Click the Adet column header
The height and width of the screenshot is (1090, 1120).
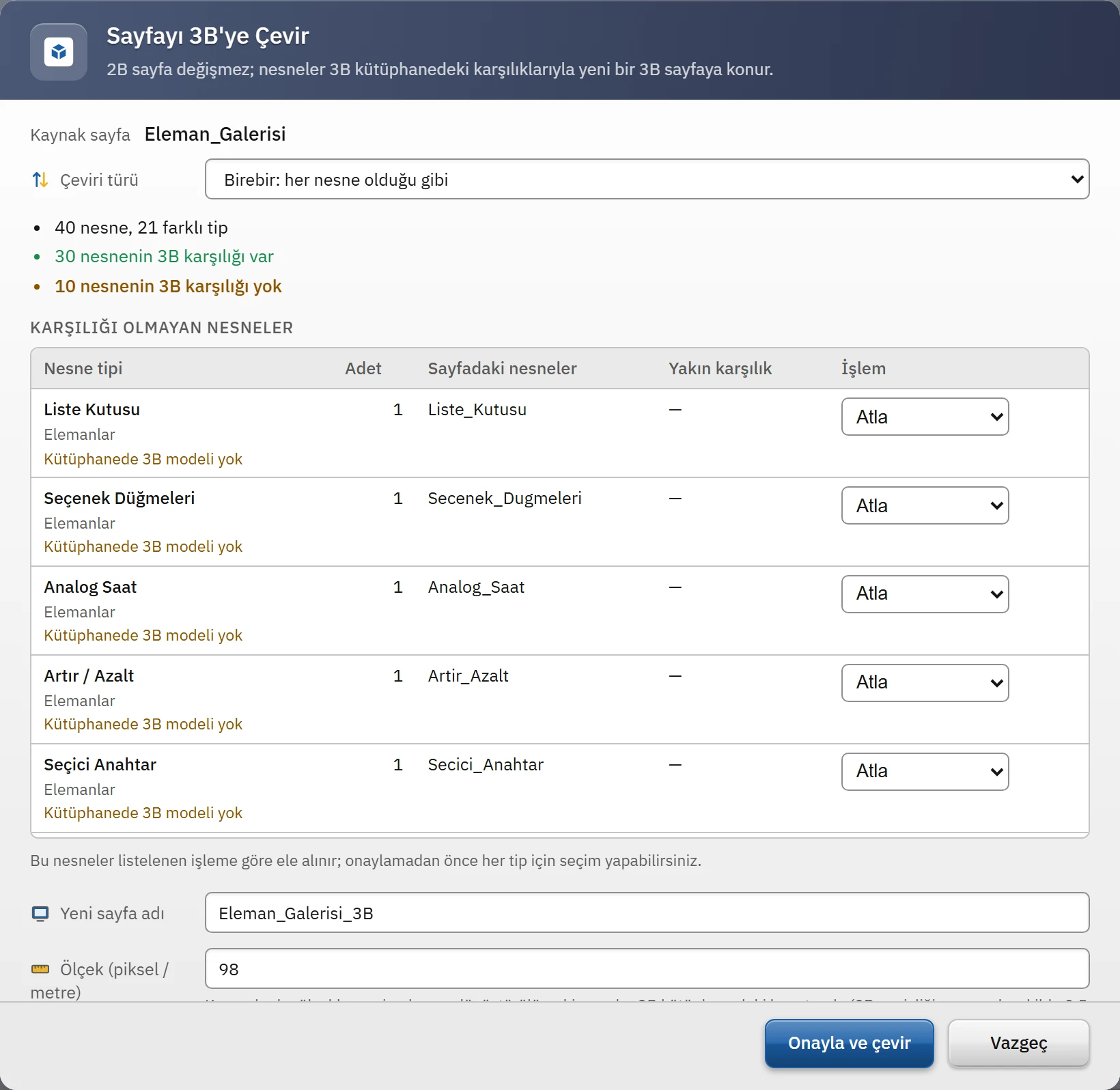click(x=363, y=369)
